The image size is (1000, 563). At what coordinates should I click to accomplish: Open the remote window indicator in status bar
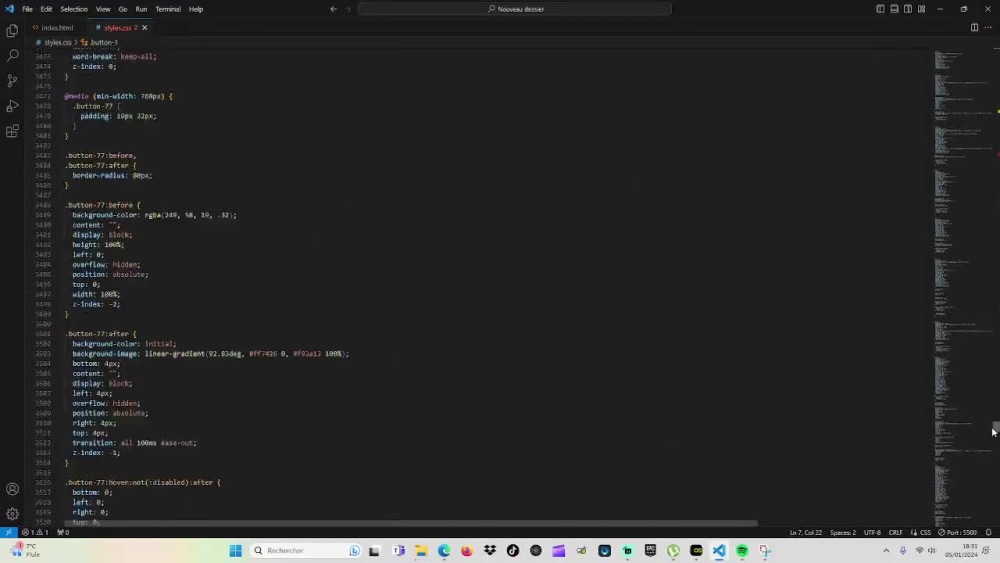8,532
